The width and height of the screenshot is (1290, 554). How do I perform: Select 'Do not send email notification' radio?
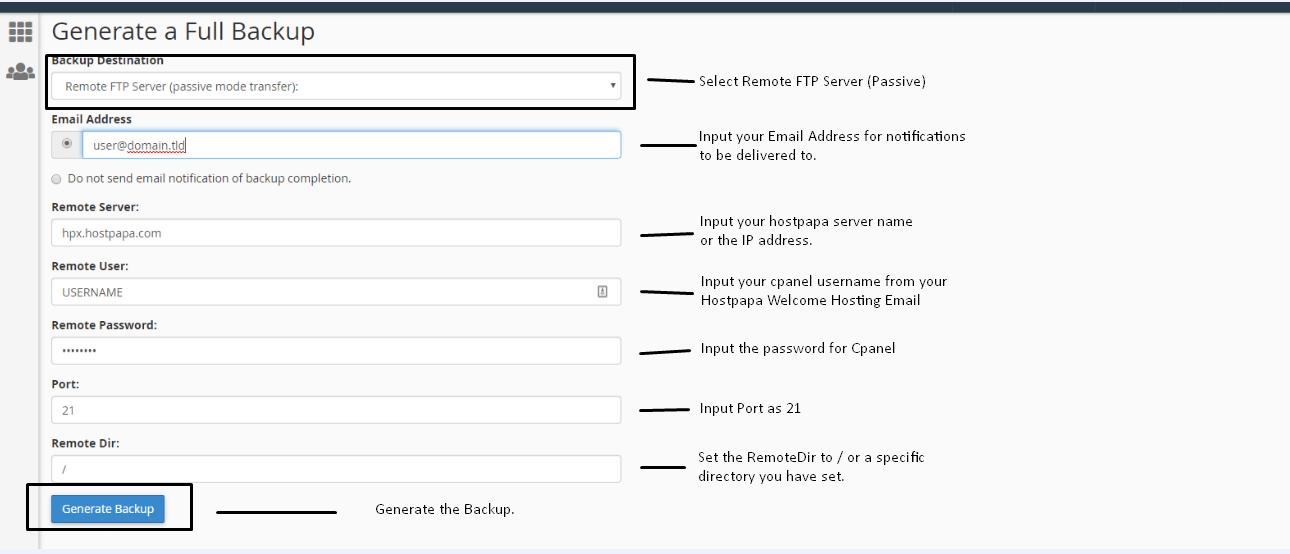click(x=56, y=179)
